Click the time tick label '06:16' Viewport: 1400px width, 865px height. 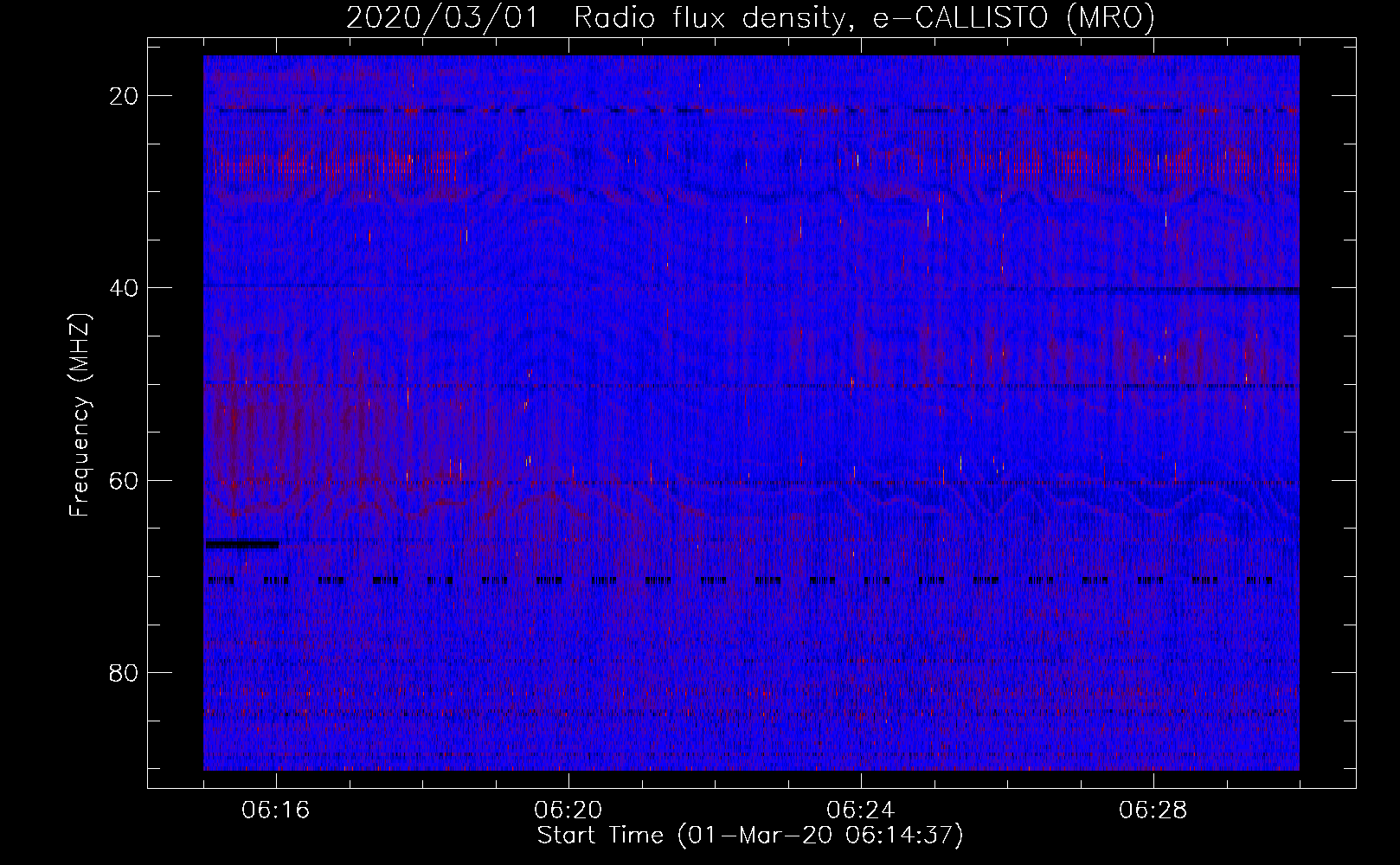(276, 811)
